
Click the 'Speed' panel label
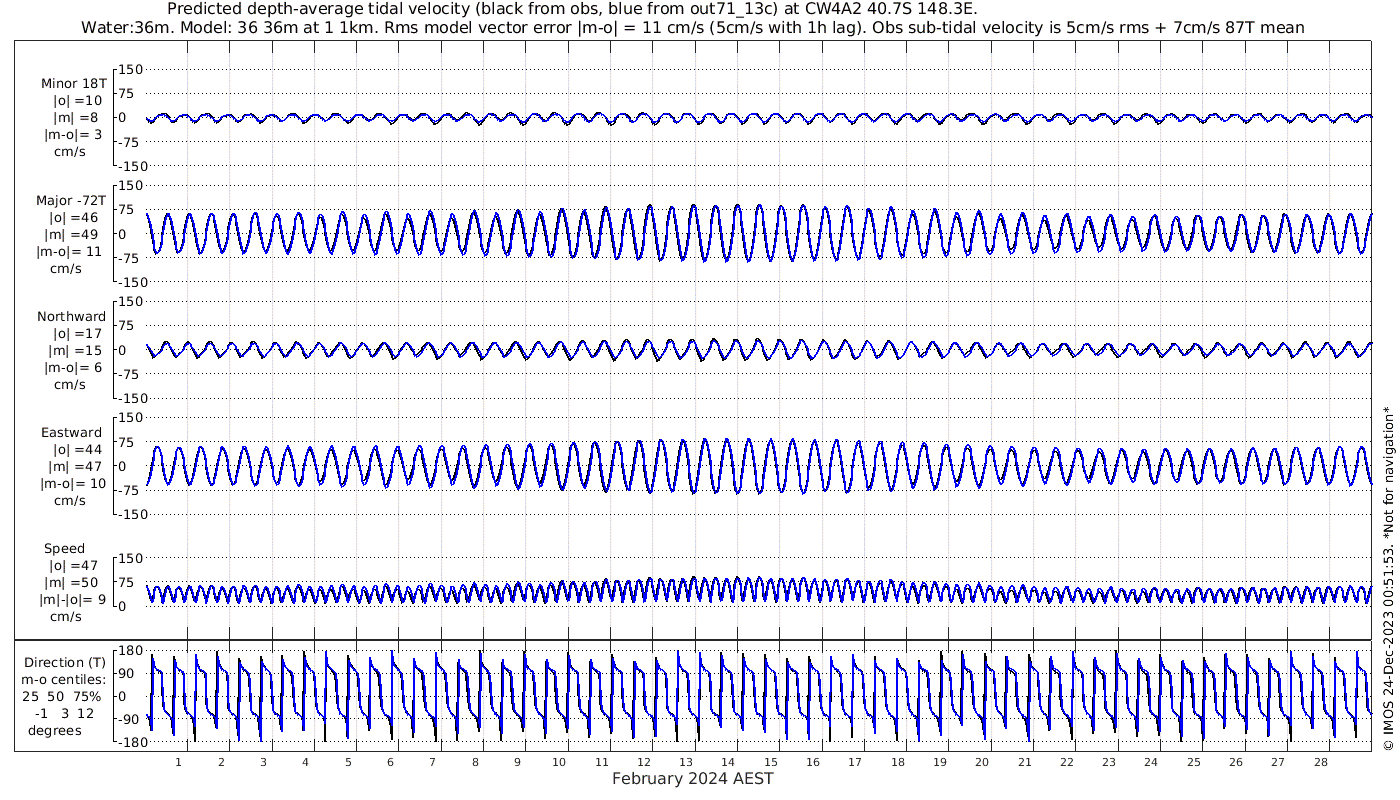click(64, 549)
